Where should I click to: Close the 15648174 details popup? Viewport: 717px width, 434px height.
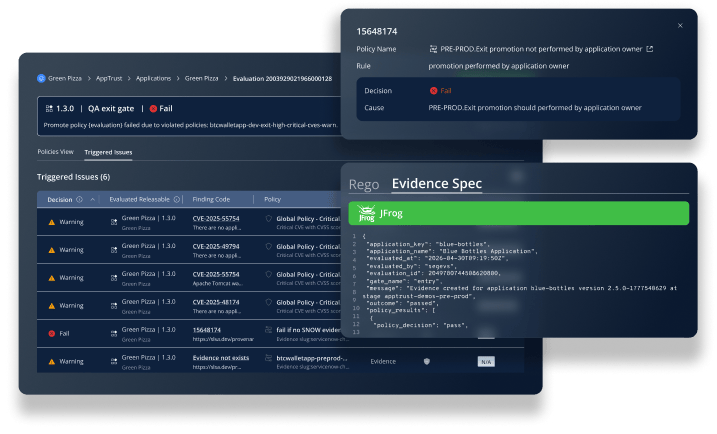point(680,26)
